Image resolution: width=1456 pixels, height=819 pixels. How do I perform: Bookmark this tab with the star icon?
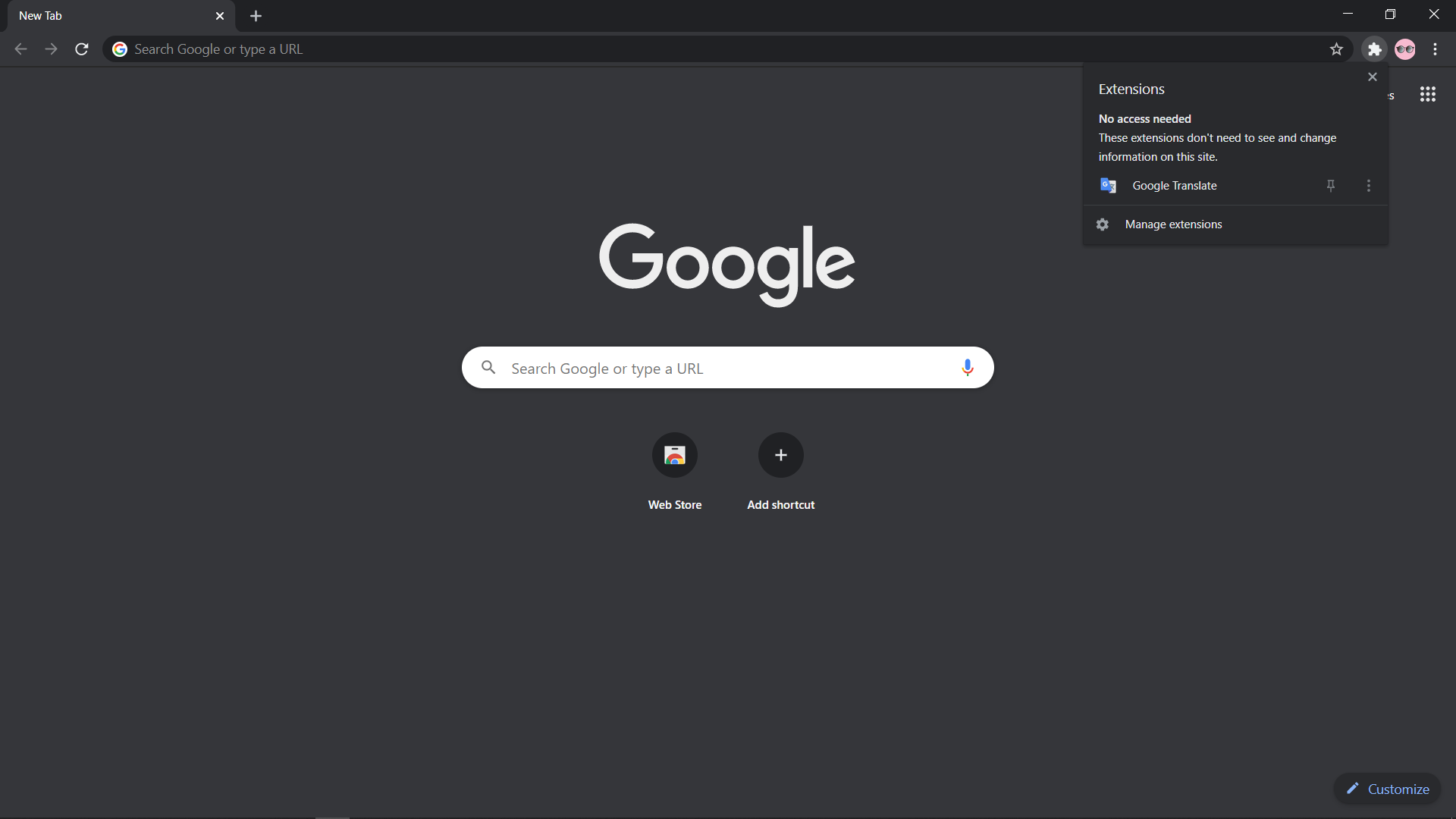click(x=1336, y=49)
